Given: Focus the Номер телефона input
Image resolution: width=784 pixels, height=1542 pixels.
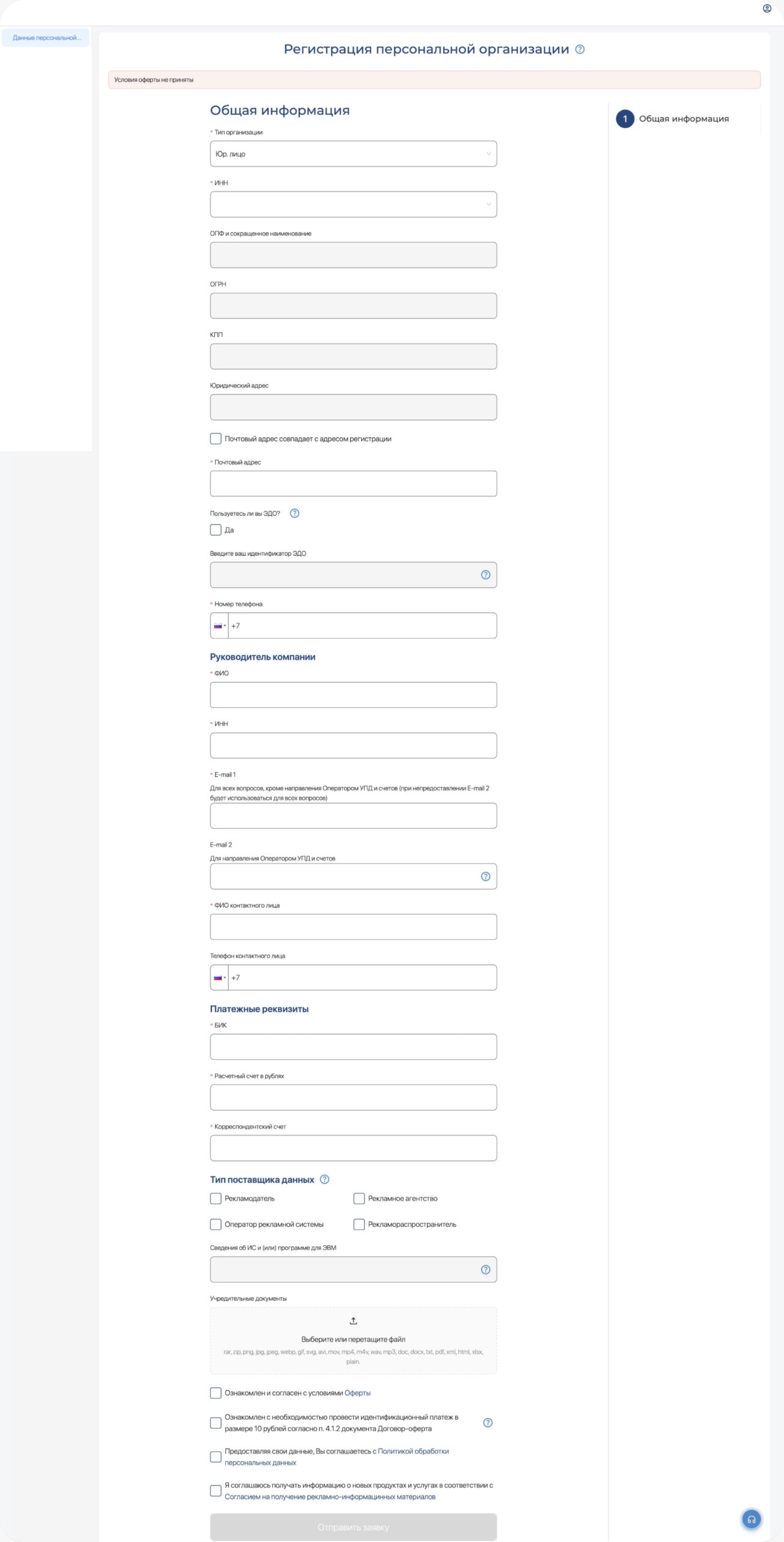Looking at the screenshot, I should click(362, 626).
